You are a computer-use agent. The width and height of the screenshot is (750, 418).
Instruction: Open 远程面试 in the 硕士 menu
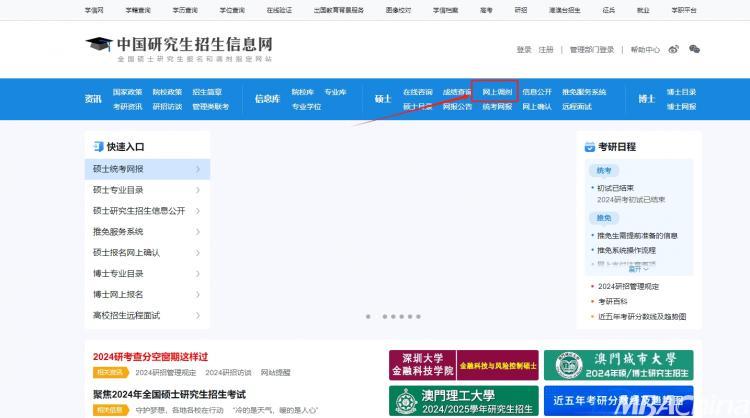[x=577, y=107]
